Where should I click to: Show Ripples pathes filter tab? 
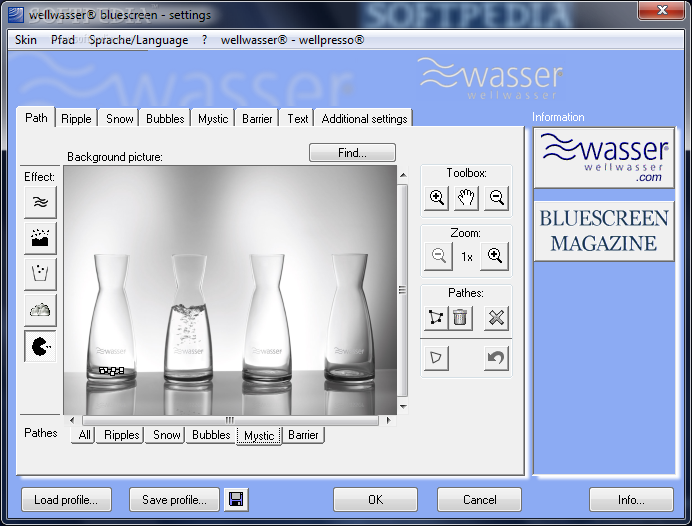pyautogui.click(x=121, y=435)
